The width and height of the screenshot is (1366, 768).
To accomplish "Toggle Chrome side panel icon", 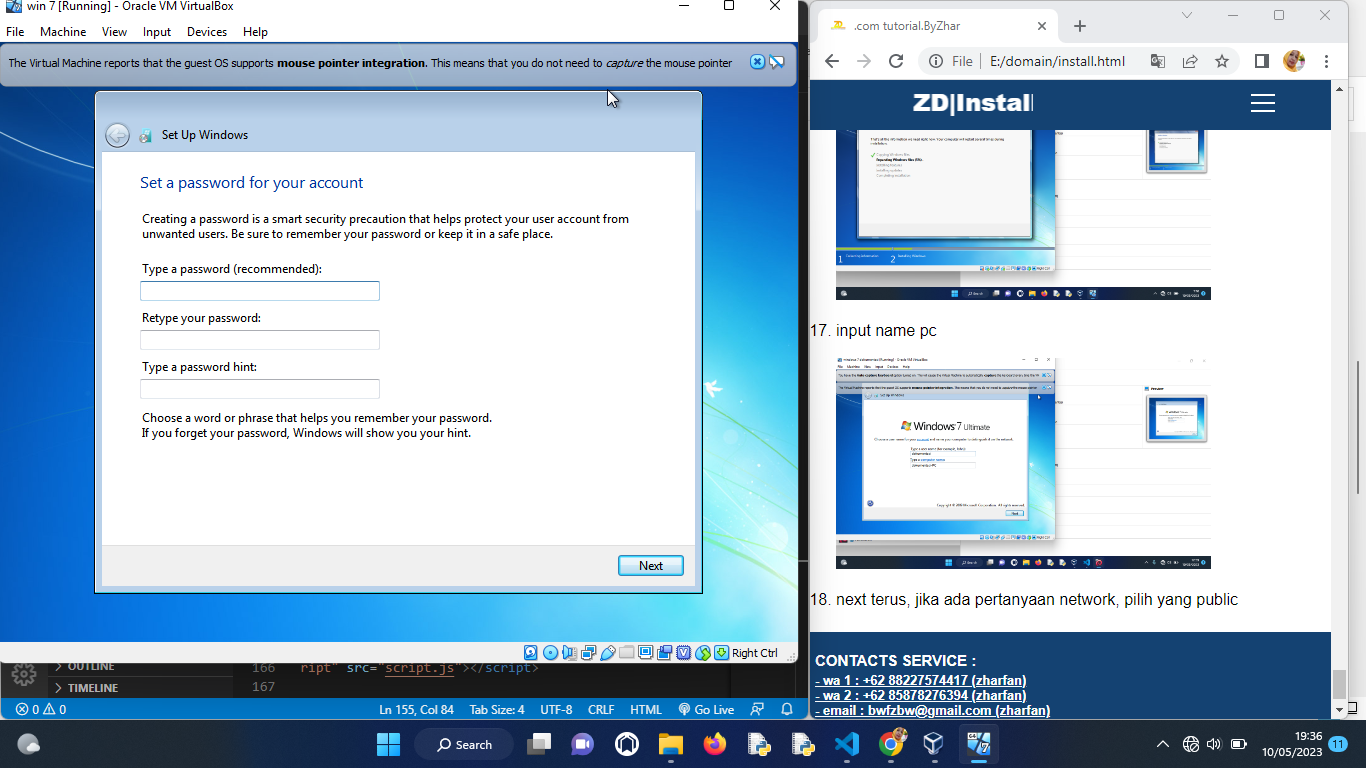I will [1261, 61].
